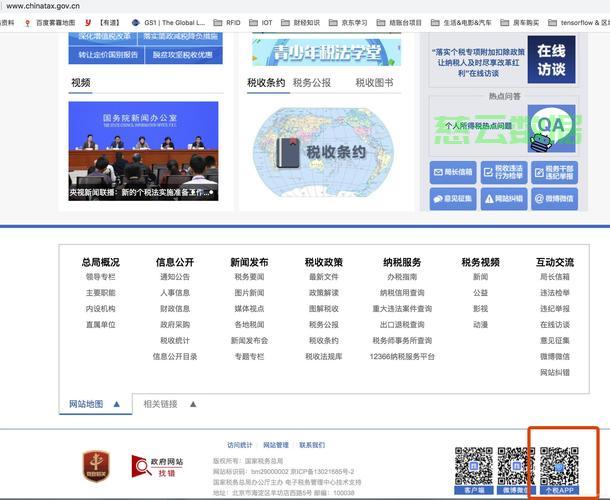
Task: Open the 意见征集 feedback icon button
Action: [453, 198]
